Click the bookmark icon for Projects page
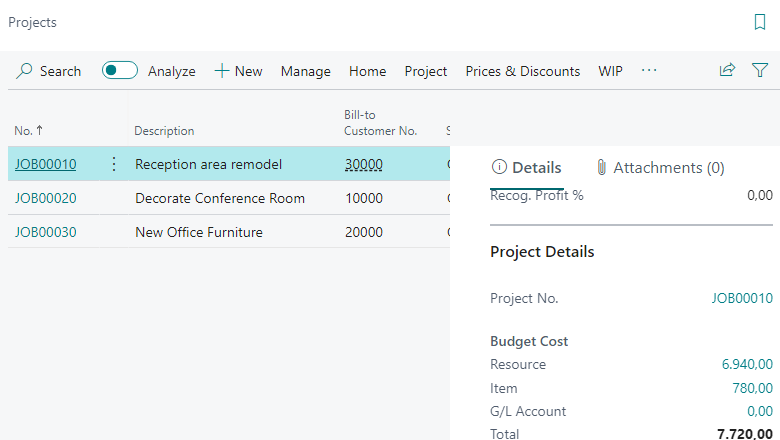Viewport: 780px width, 440px height. 760,22
